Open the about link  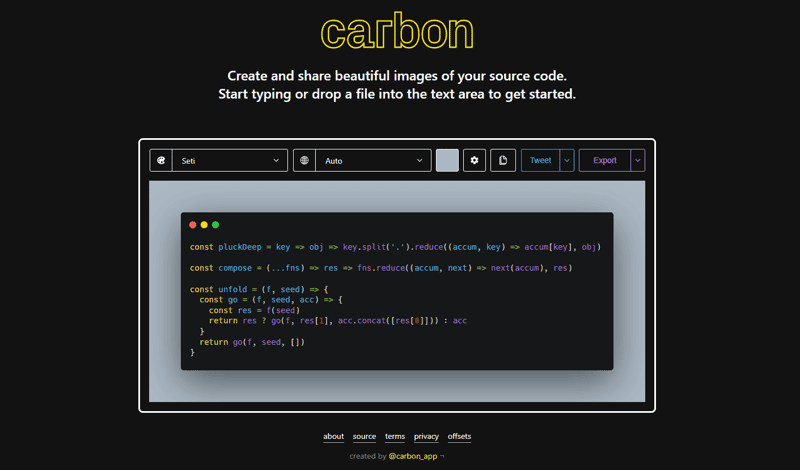(334, 436)
